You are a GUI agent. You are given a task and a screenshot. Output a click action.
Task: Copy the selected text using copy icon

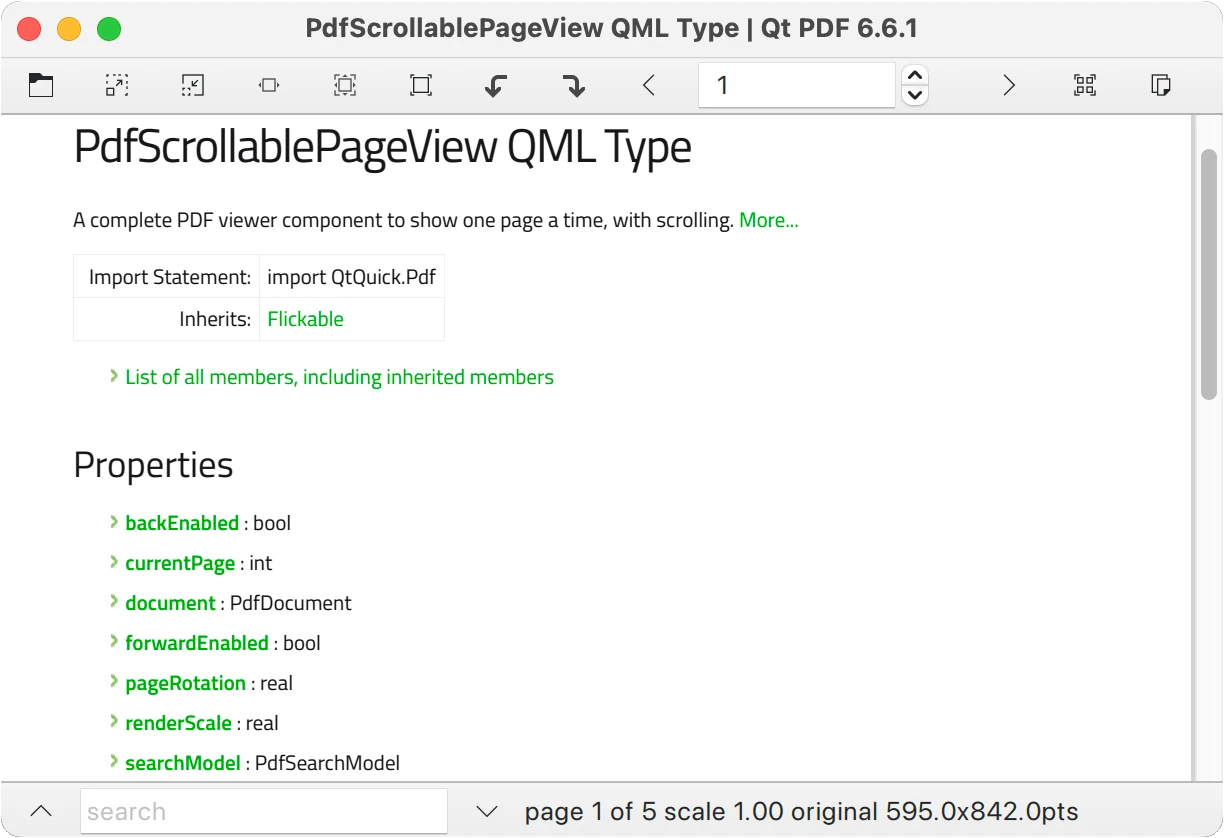pos(1160,85)
